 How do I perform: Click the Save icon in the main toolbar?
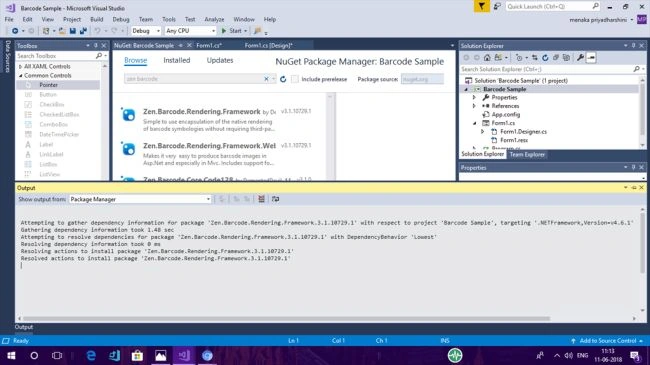pos(73,31)
